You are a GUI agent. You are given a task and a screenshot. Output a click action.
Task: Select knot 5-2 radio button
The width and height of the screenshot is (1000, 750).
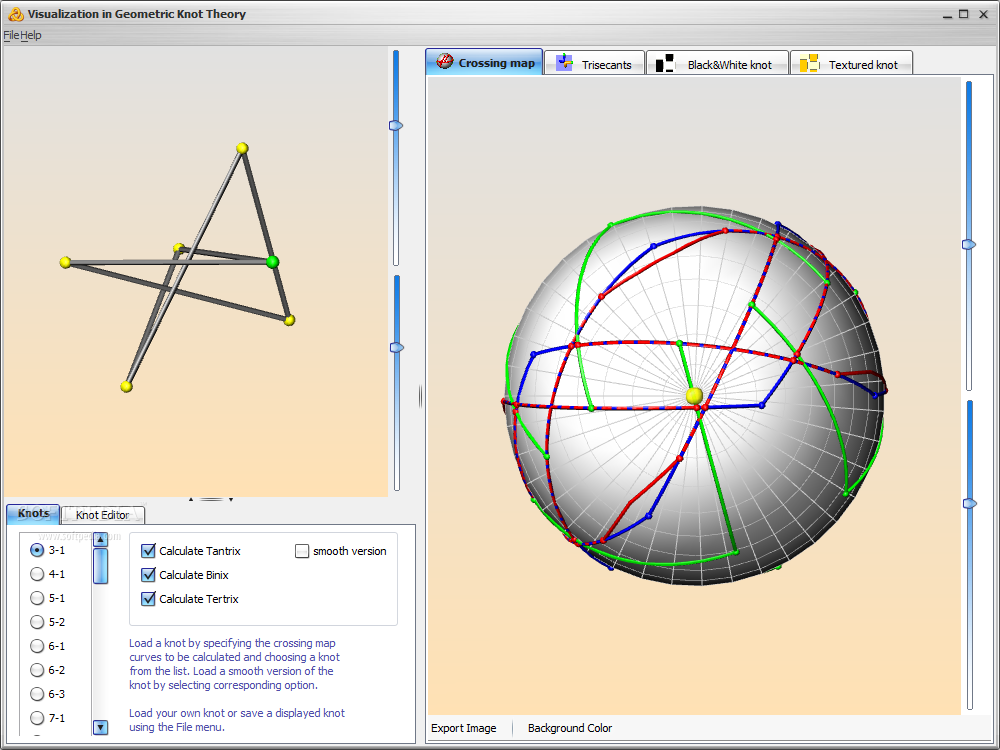pos(37,622)
